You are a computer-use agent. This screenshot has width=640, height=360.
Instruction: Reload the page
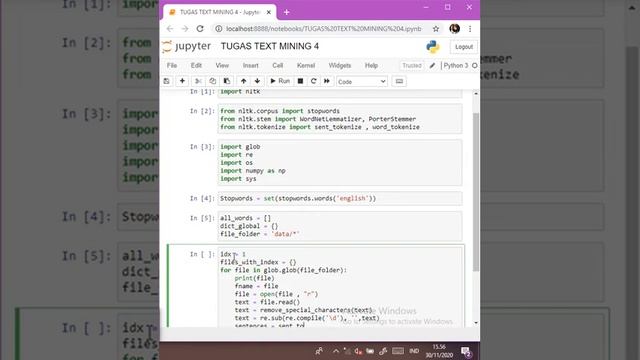click(200, 29)
